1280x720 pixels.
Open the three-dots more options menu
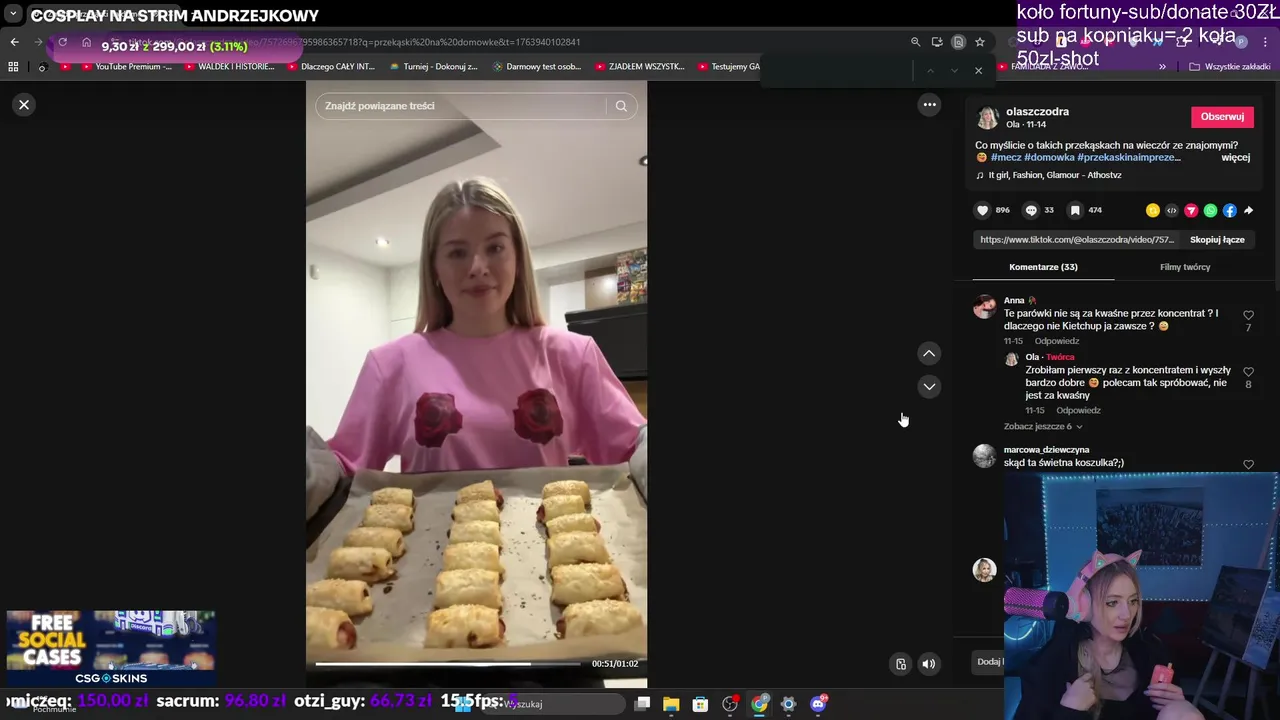click(x=929, y=104)
